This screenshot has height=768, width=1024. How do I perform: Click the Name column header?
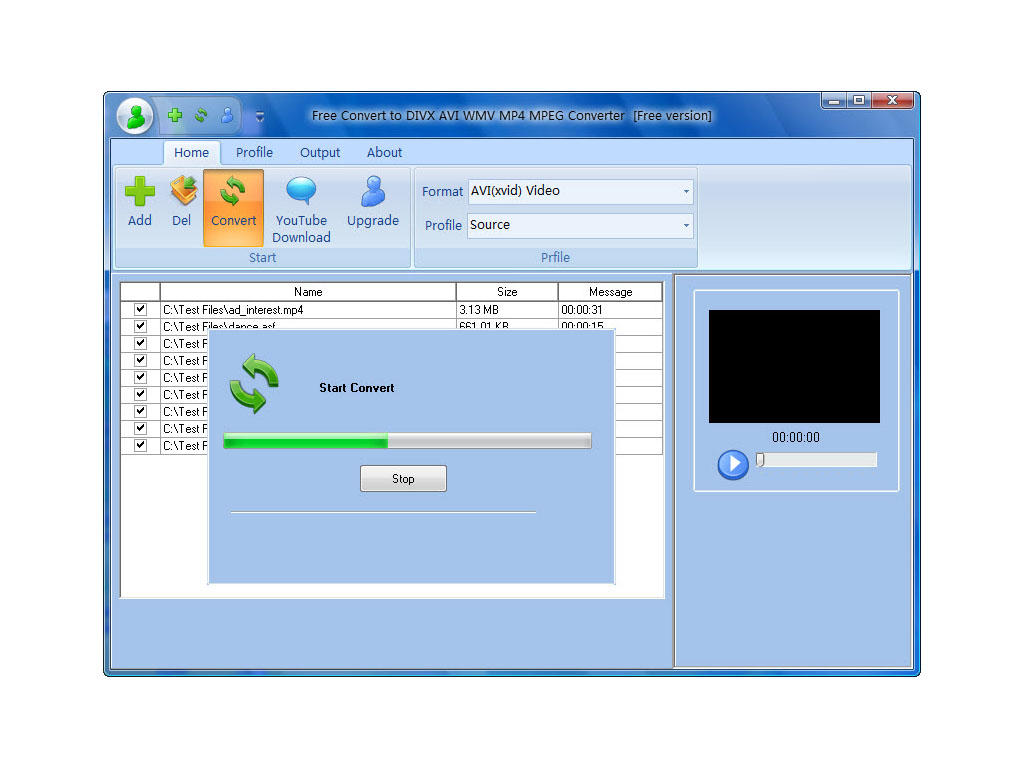308,292
